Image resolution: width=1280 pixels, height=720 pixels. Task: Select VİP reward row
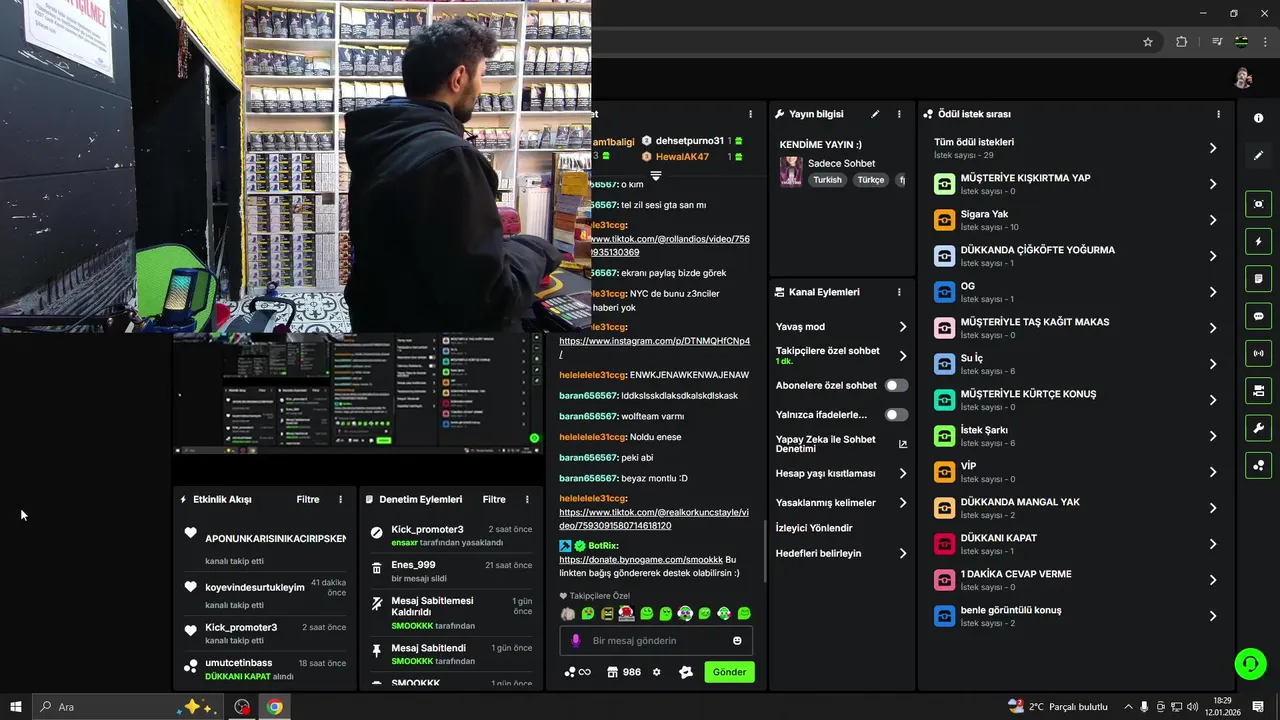(1076, 472)
